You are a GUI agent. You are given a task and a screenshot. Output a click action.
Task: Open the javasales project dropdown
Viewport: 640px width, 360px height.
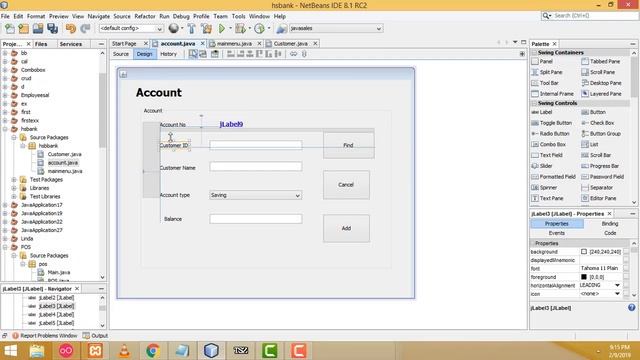coord(336,28)
